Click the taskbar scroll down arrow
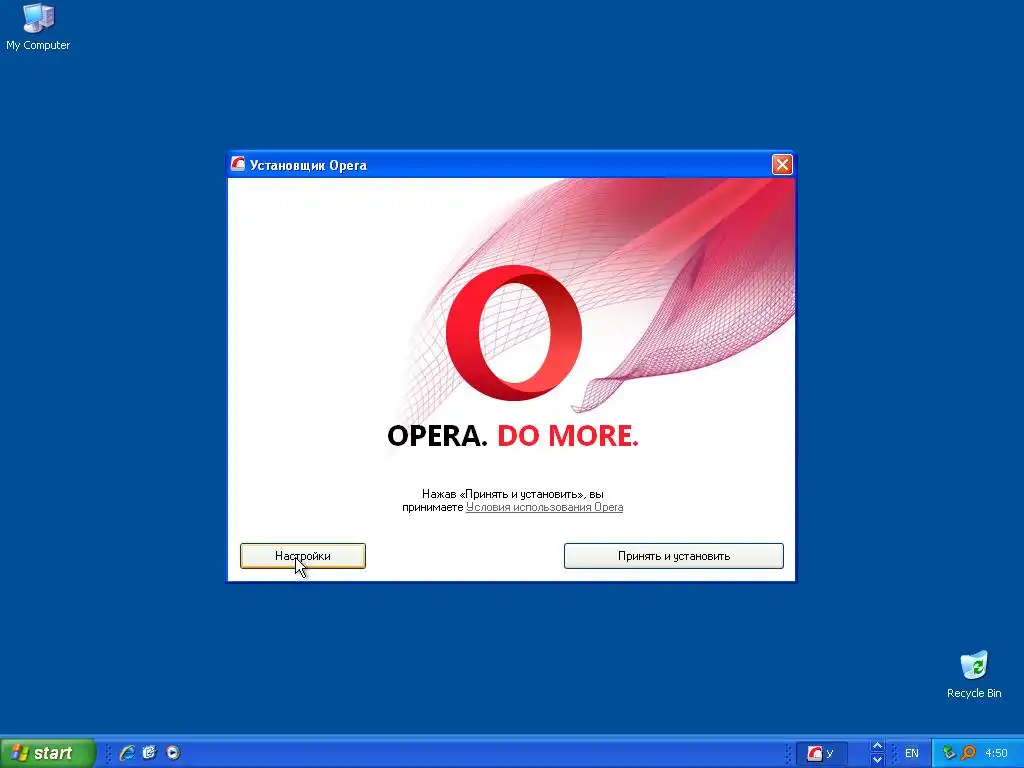1024x768 pixels. tap(877, 760)
